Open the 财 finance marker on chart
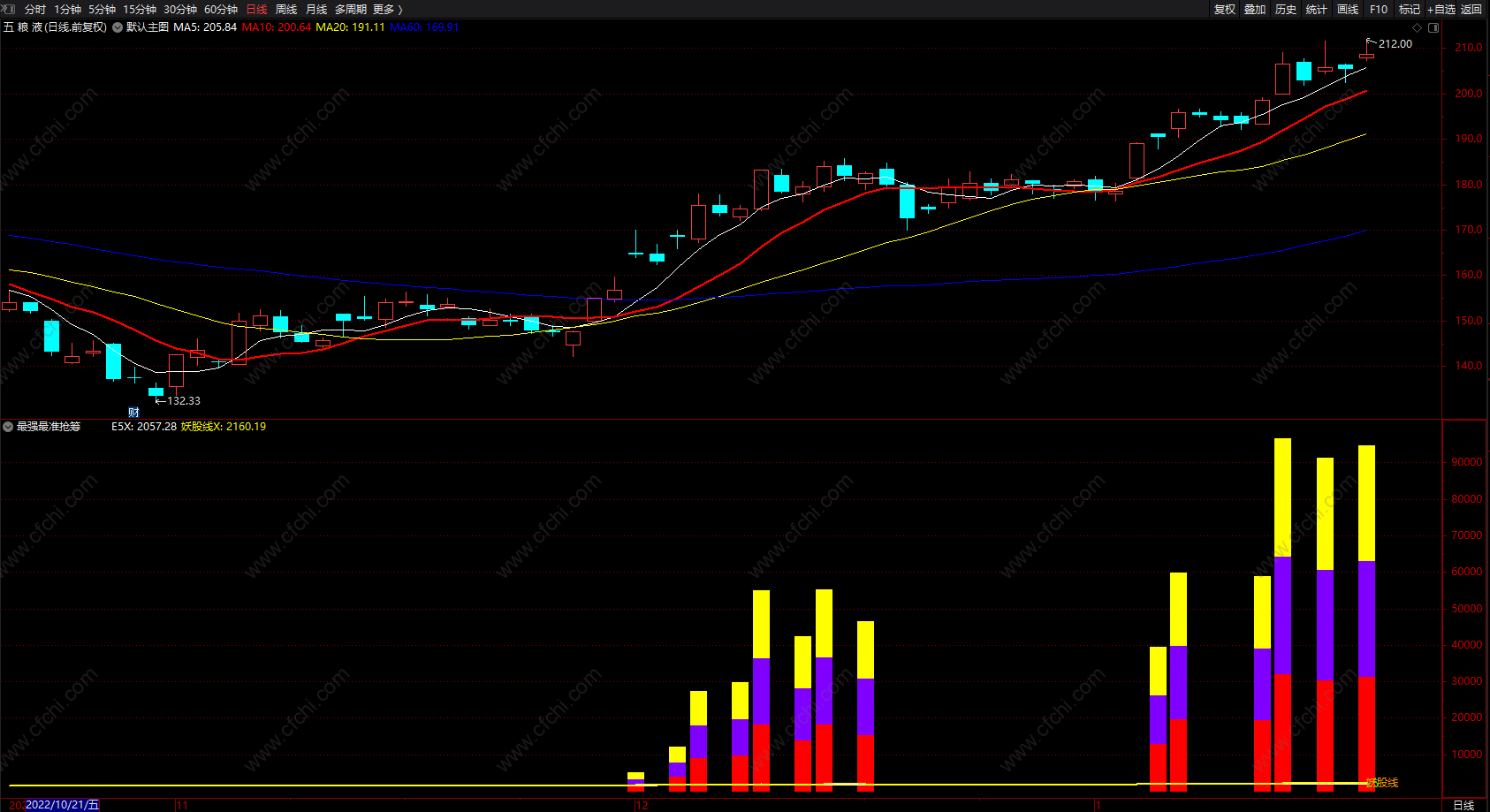Image resolution: width=1490 pixels, height=812 pixels. (133, 413)
